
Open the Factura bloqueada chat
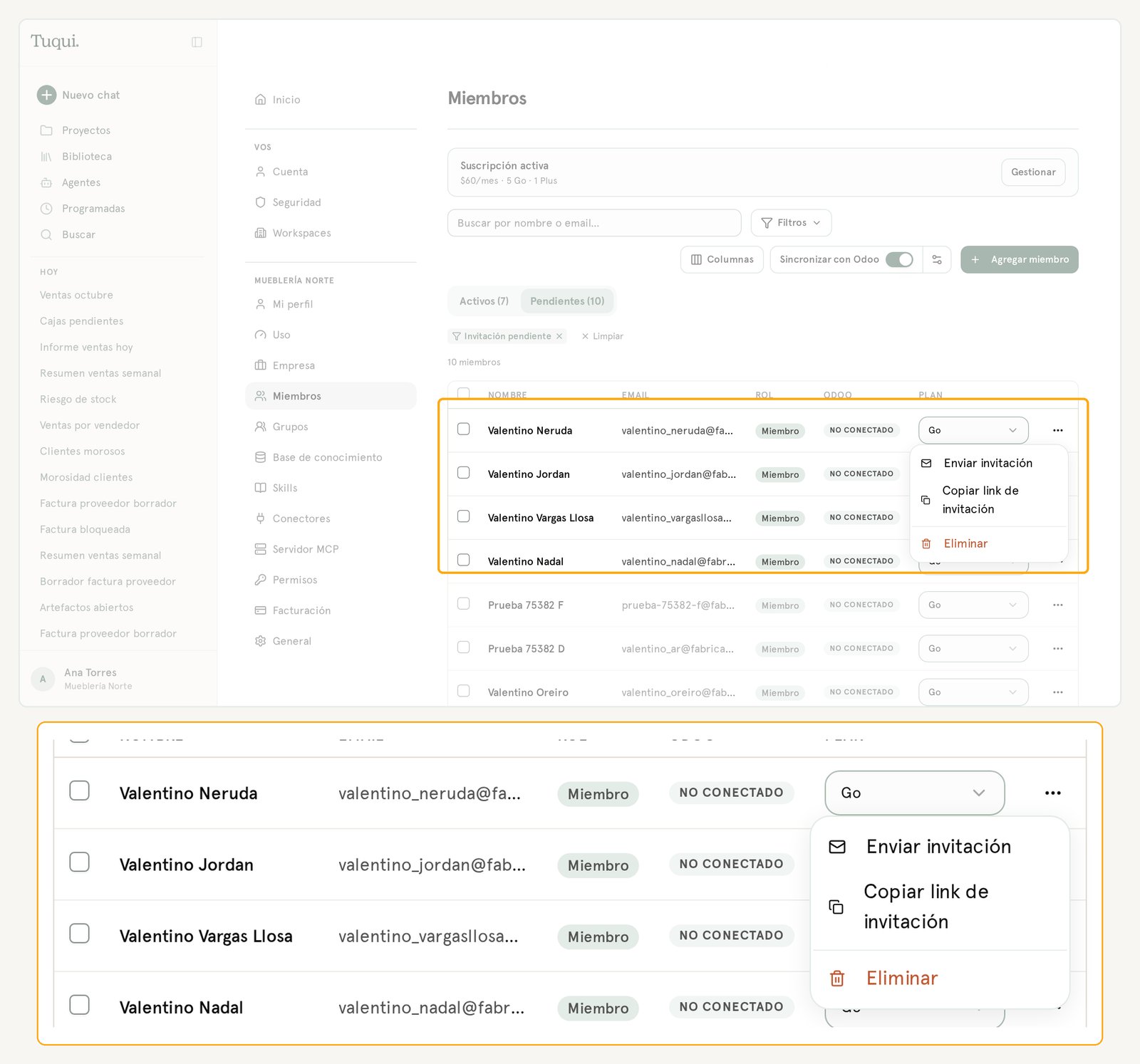pyautogui.click(x=85, y=530)
